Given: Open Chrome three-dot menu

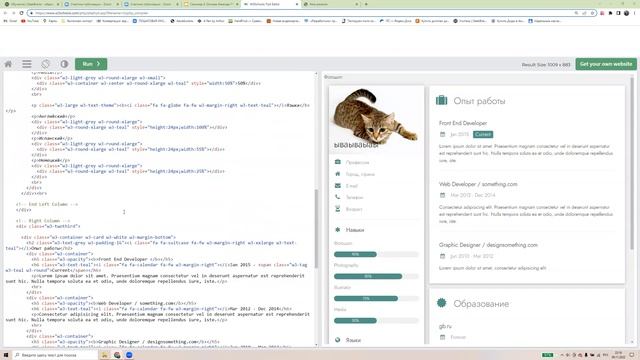Looking at the screenshot, I should pos(635,13).
